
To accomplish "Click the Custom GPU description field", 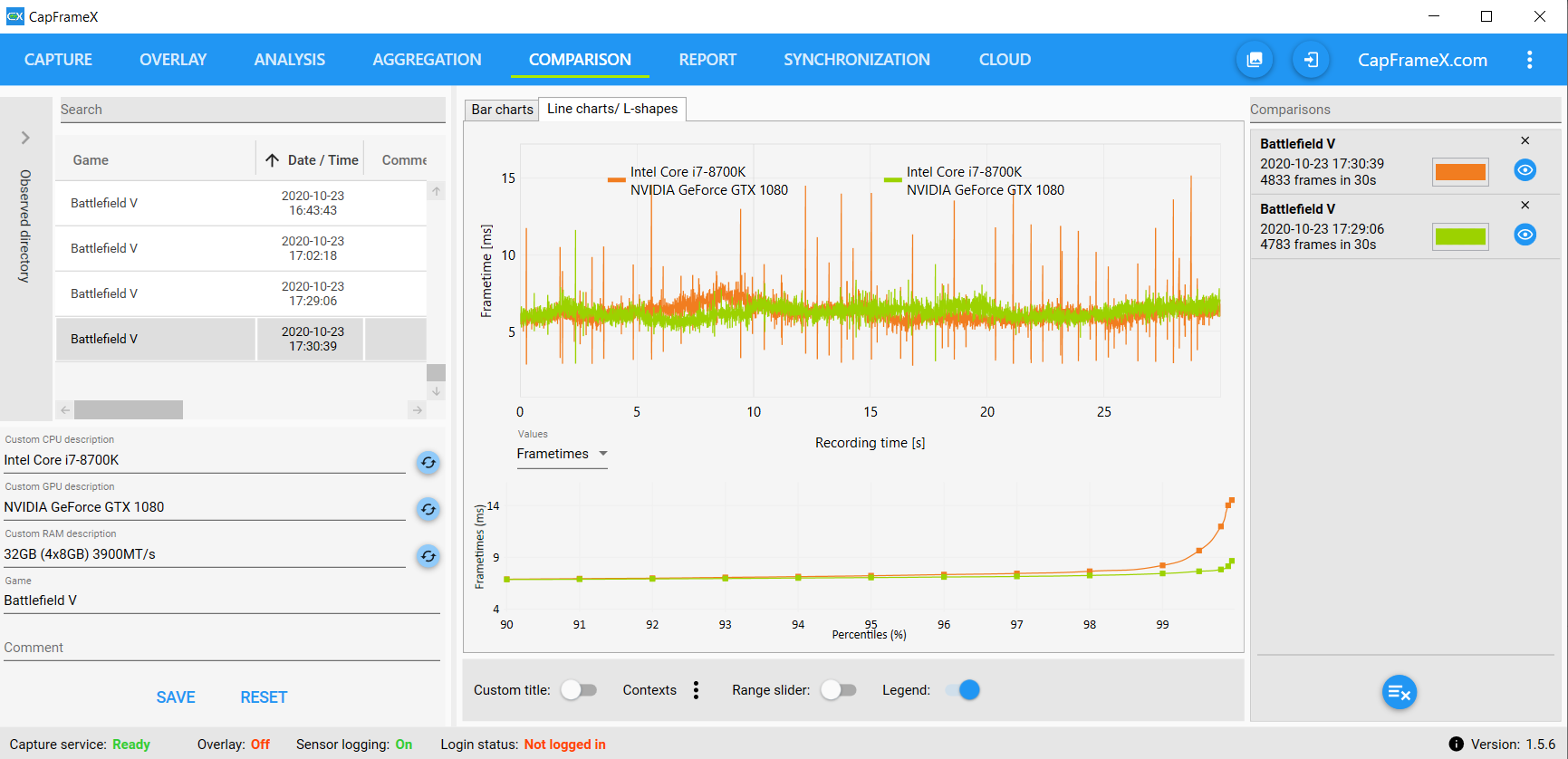I will click(205, 507).
